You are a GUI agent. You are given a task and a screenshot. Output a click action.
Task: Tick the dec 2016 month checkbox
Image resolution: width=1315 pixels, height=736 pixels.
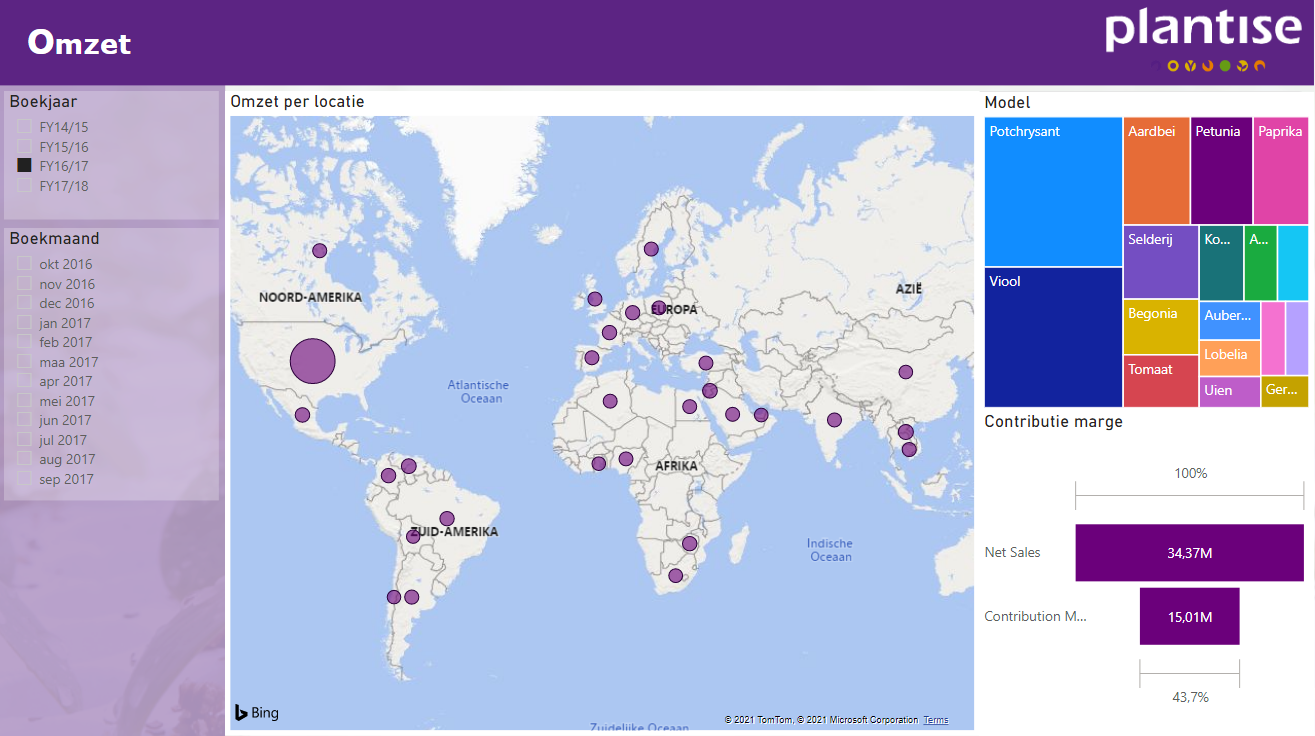[24, 303]
